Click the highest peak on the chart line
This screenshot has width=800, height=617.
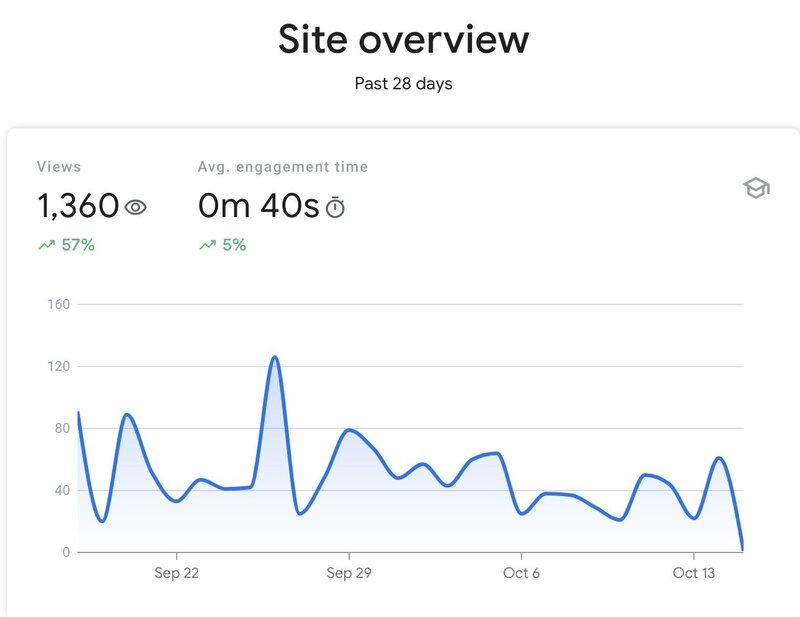pyautogui.click(x=274, y=357)
